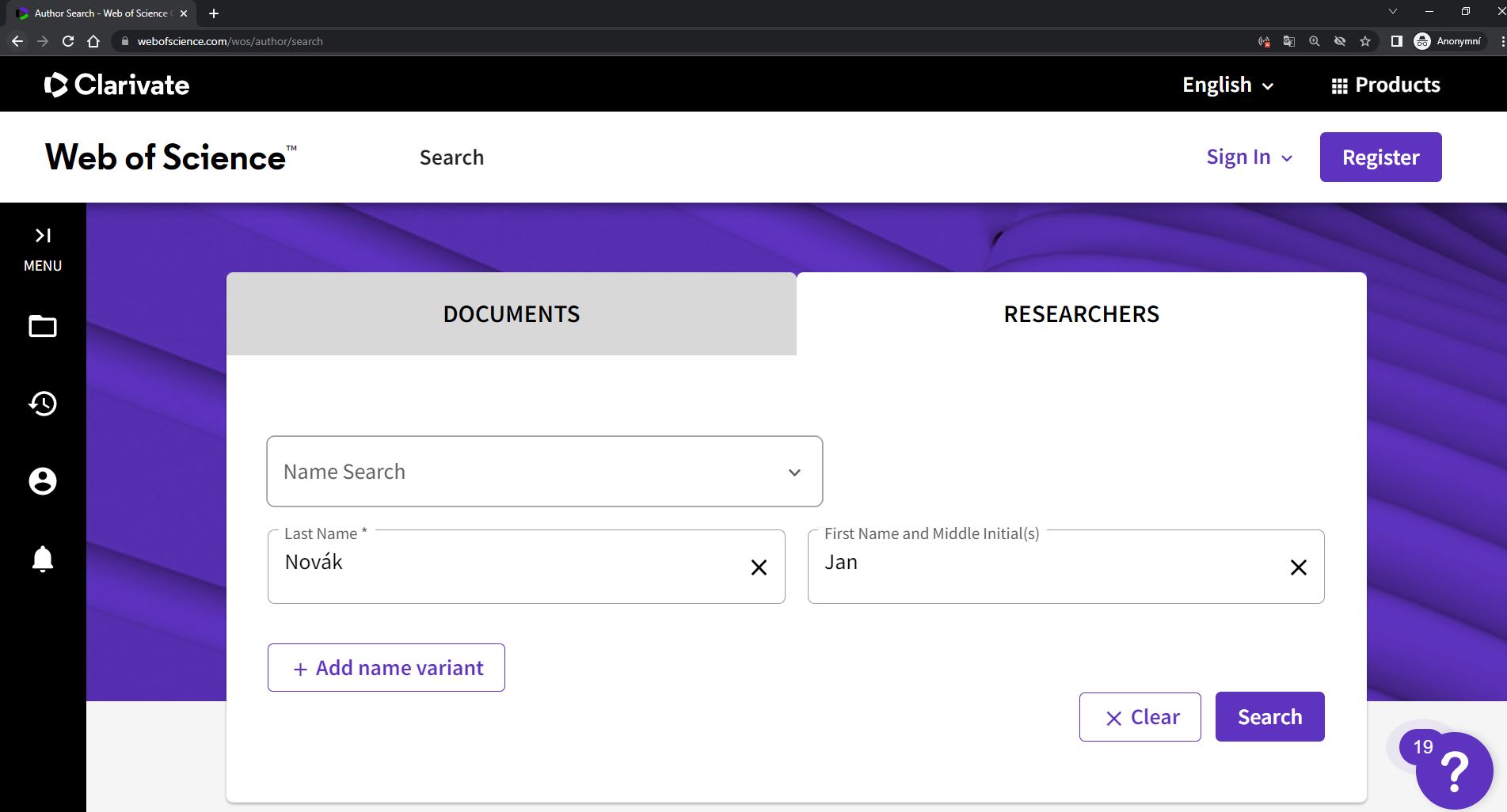Open the English language dropdown
The width and height of the screenshot is (1507, 812).
tap(1227, 85)
